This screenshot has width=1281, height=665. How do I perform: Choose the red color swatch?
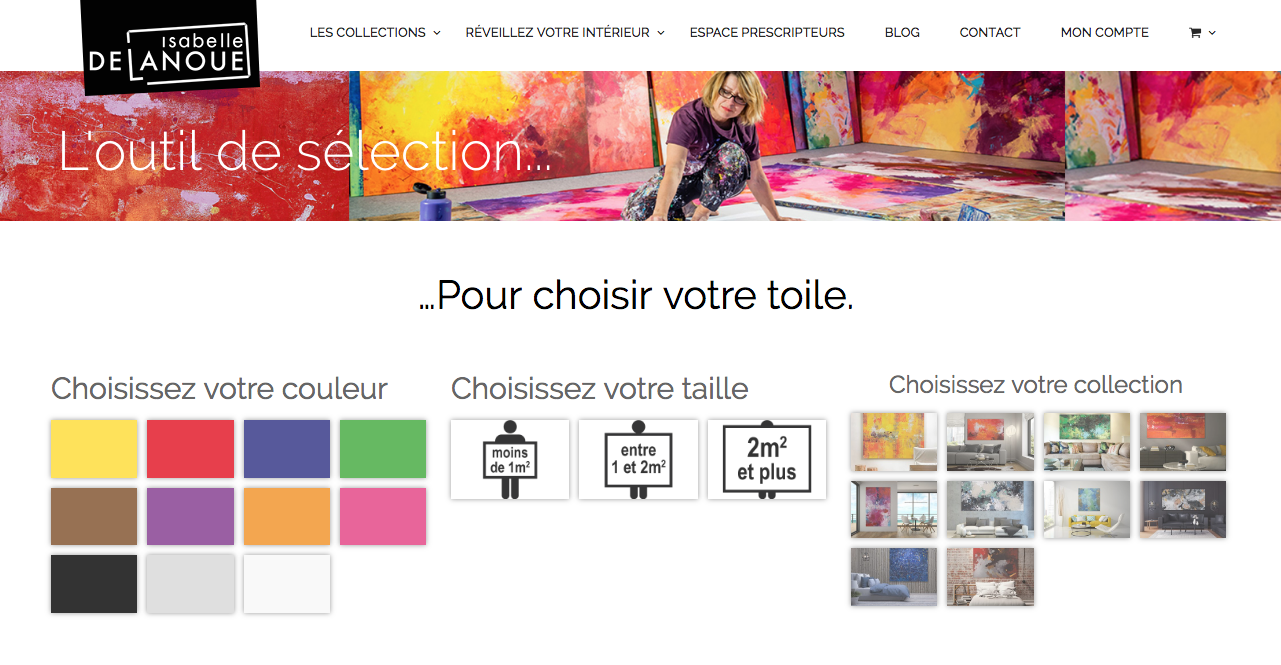click(190, 449)
